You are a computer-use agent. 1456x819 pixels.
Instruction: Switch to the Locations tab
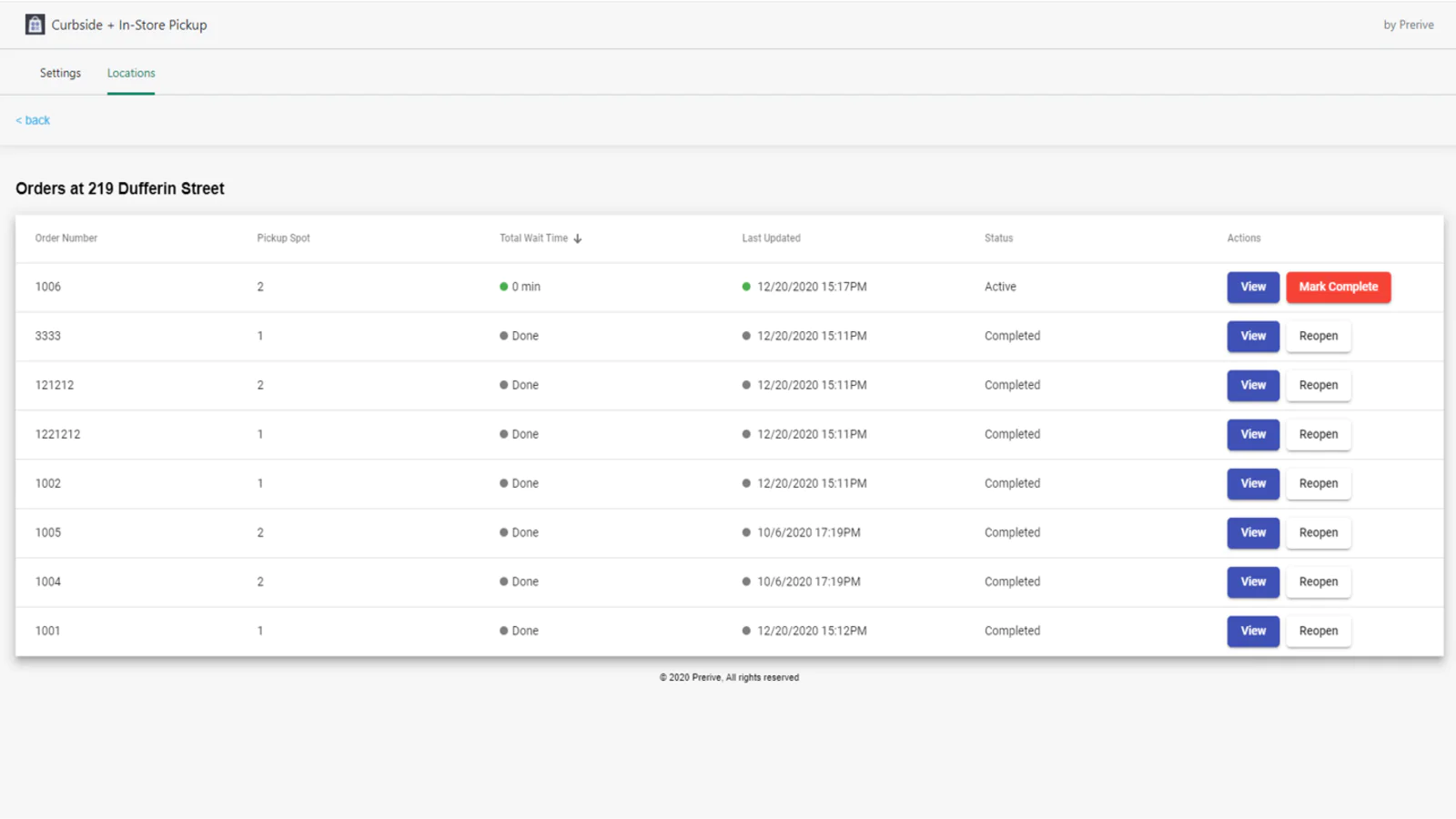pos(131,73)
